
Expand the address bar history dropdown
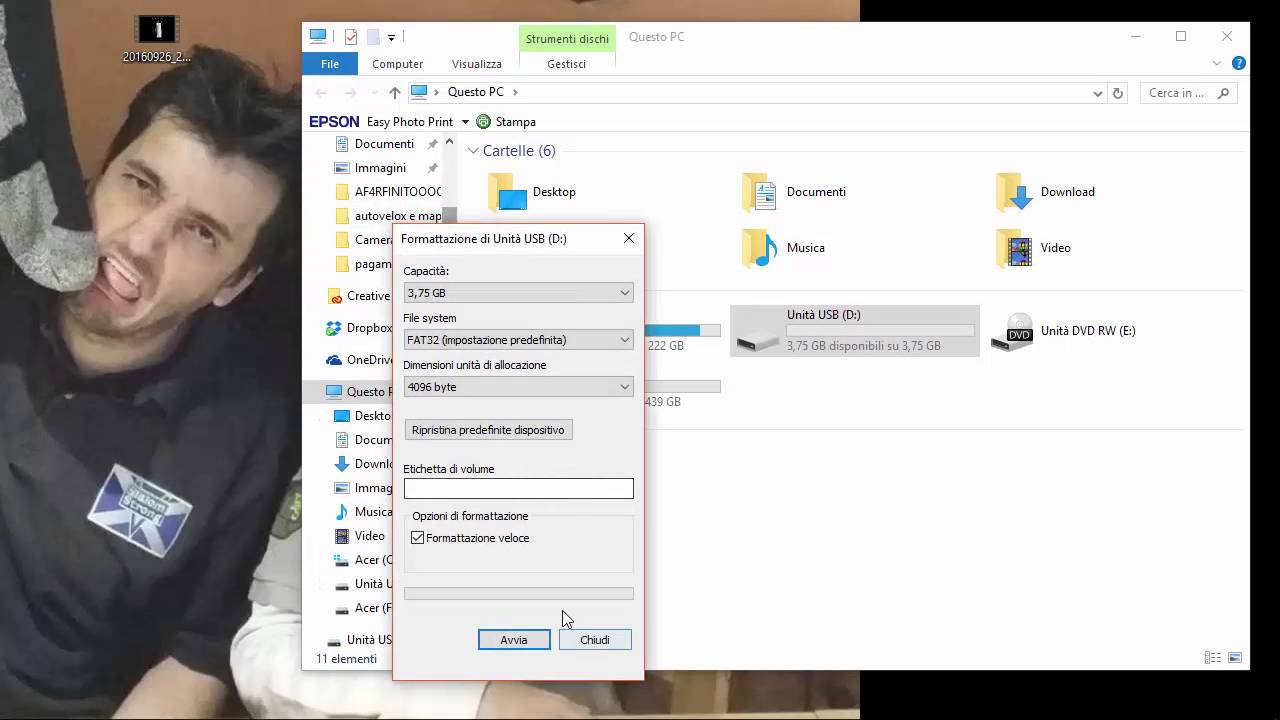tap(1097, 93)
